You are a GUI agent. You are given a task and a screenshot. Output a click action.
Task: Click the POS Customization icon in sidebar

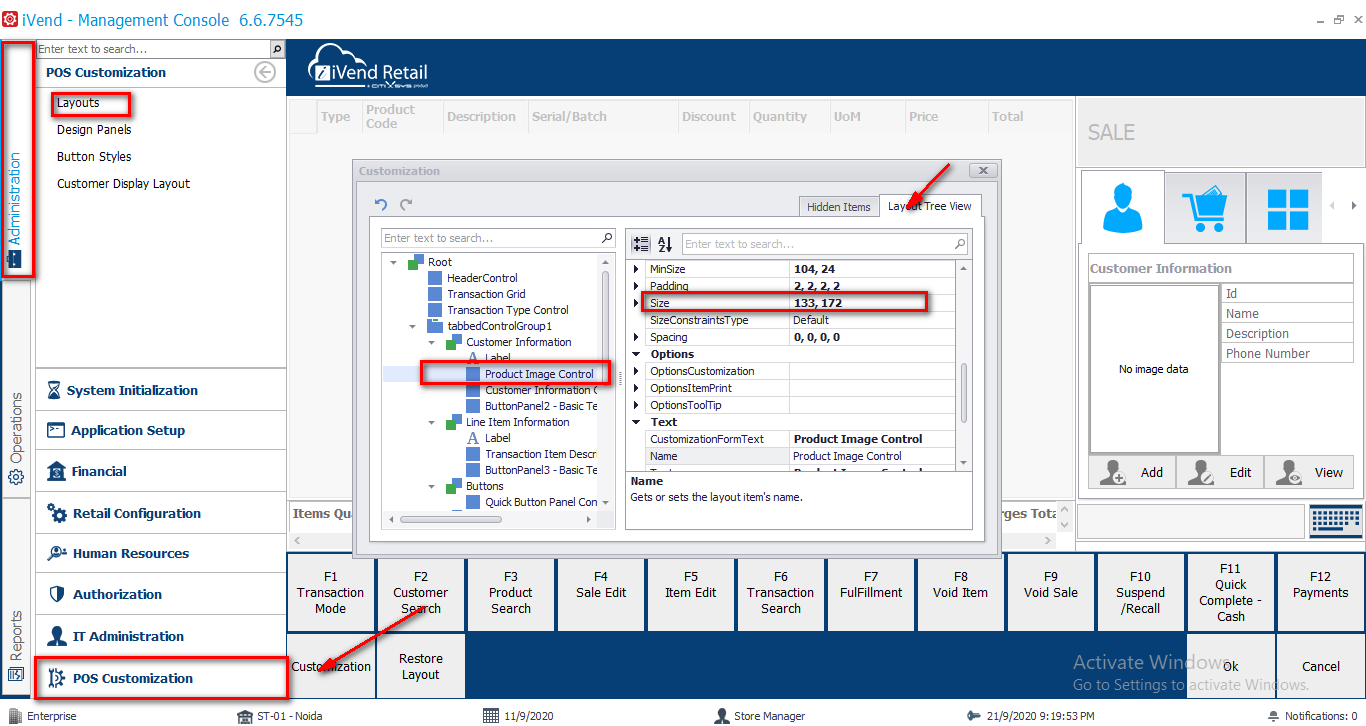pyautogui.click(x=56, y=679)
